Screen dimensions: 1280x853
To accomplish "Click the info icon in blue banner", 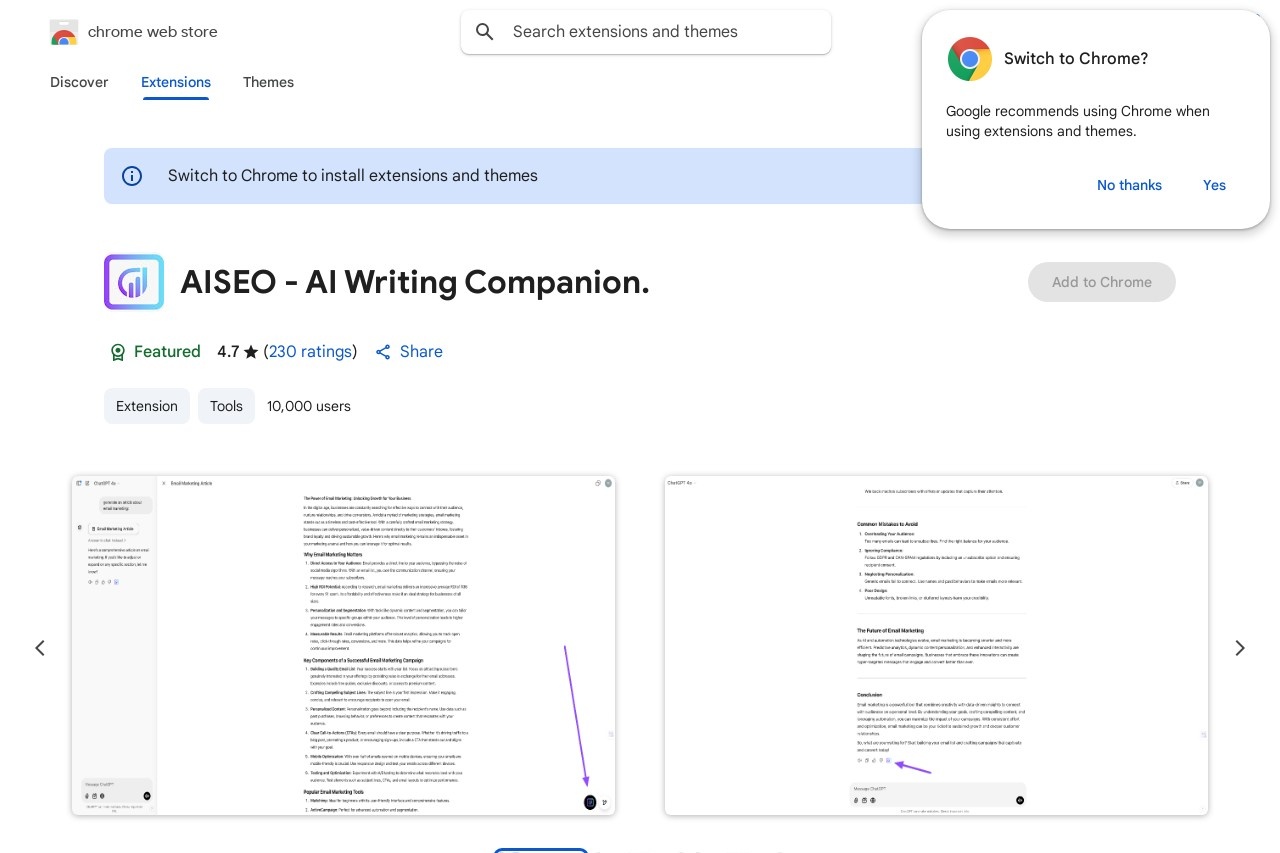I will [132, 176].
